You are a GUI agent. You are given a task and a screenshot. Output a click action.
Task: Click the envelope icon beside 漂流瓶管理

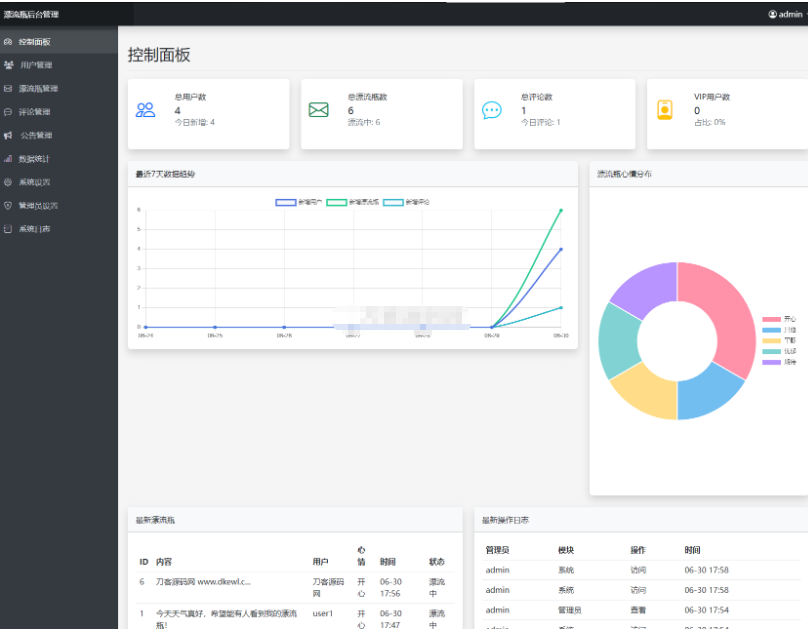[x=9, y=89]
